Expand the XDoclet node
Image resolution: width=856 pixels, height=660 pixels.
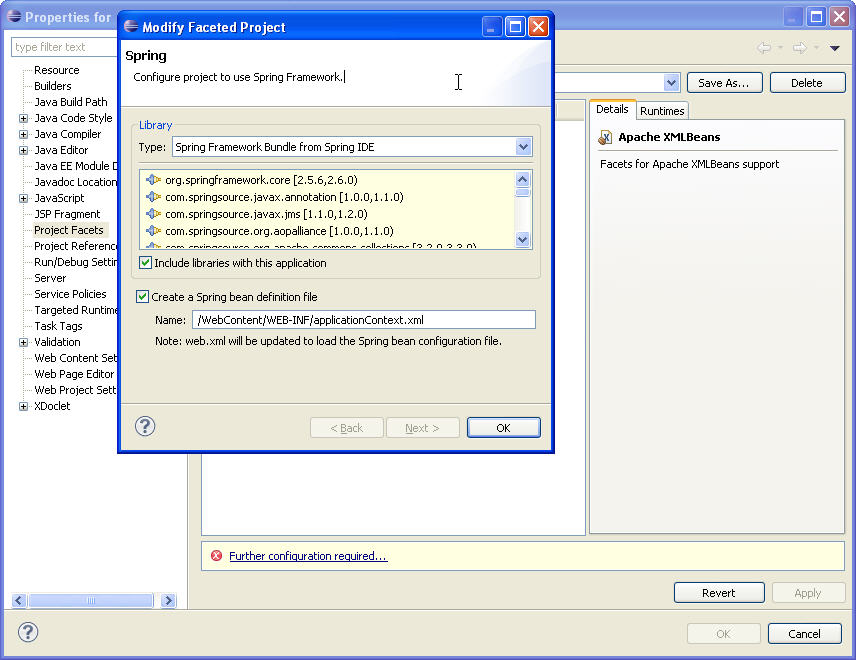(23, 406)
